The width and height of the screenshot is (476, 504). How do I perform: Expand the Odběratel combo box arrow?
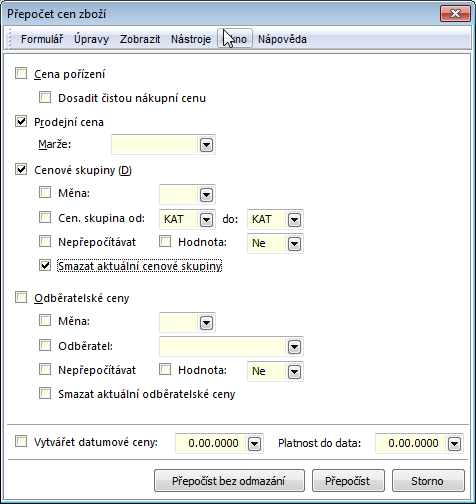pyautogui.click(x=294, y=347)
